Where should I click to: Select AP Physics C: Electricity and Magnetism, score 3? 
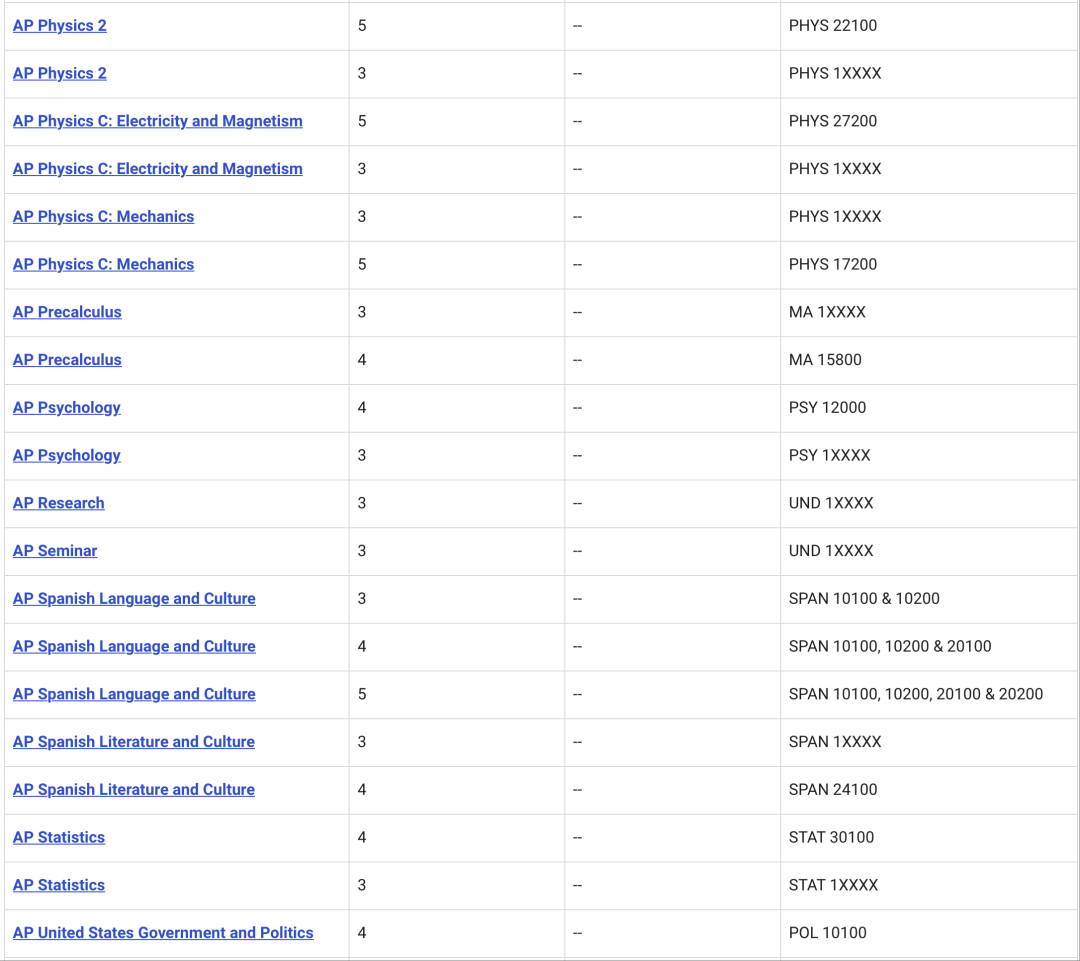pos(157,169)
